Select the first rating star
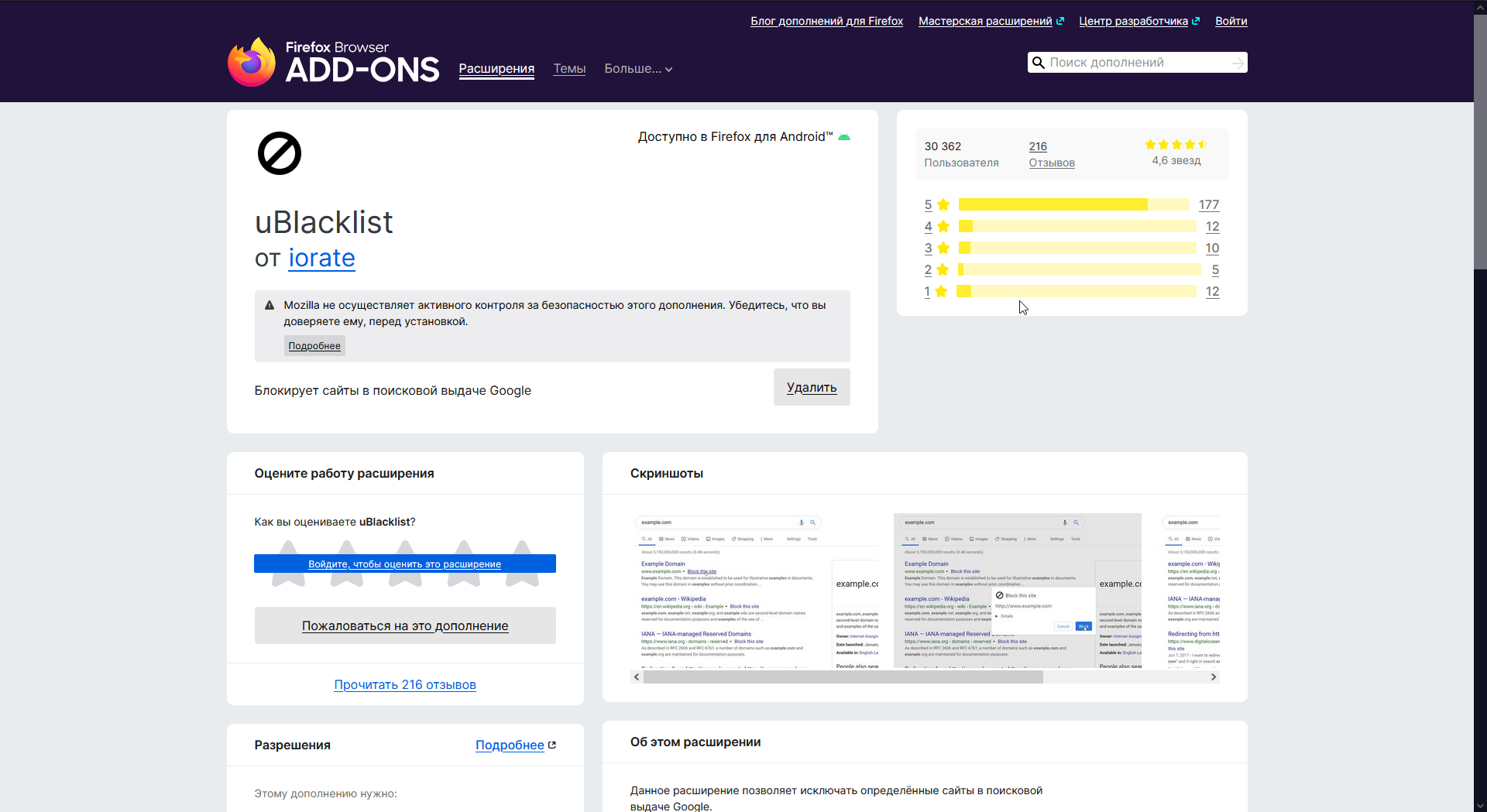 [288, 564]
